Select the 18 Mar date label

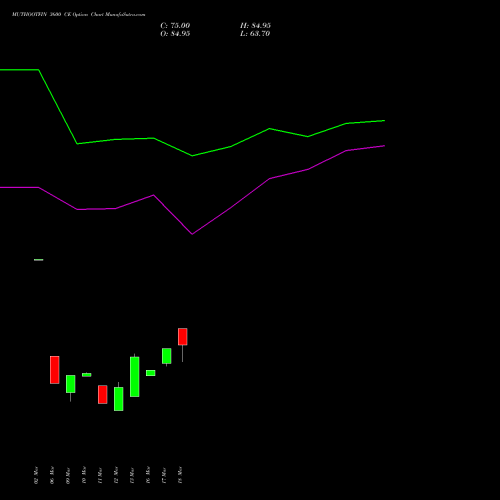(x=180, y=475)
